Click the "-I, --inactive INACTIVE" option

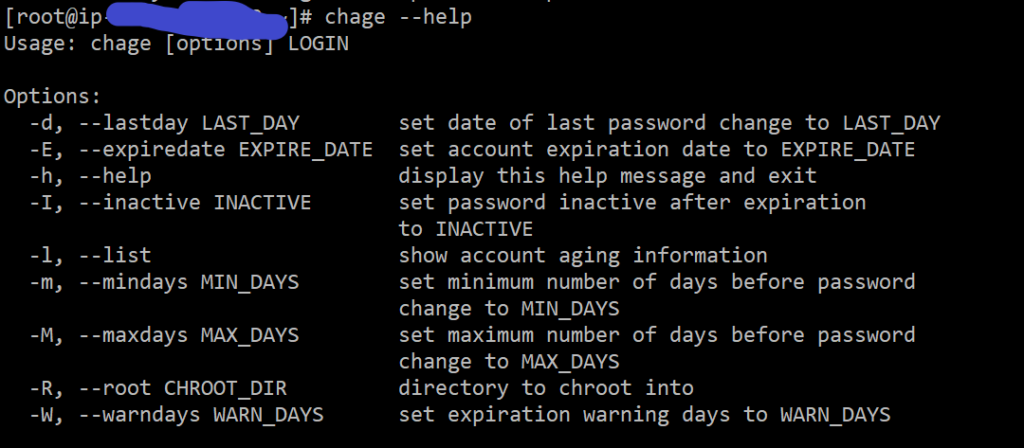(x=170, y=203)
